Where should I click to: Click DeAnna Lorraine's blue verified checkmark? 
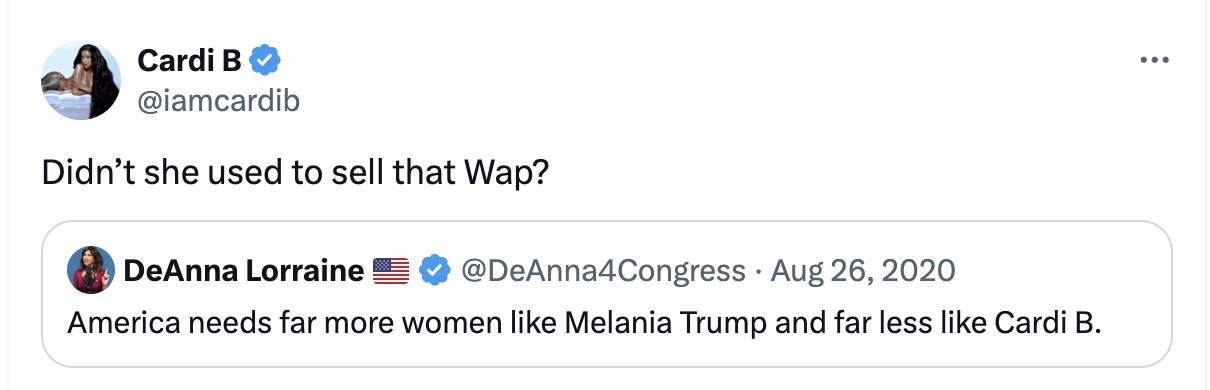432,270
